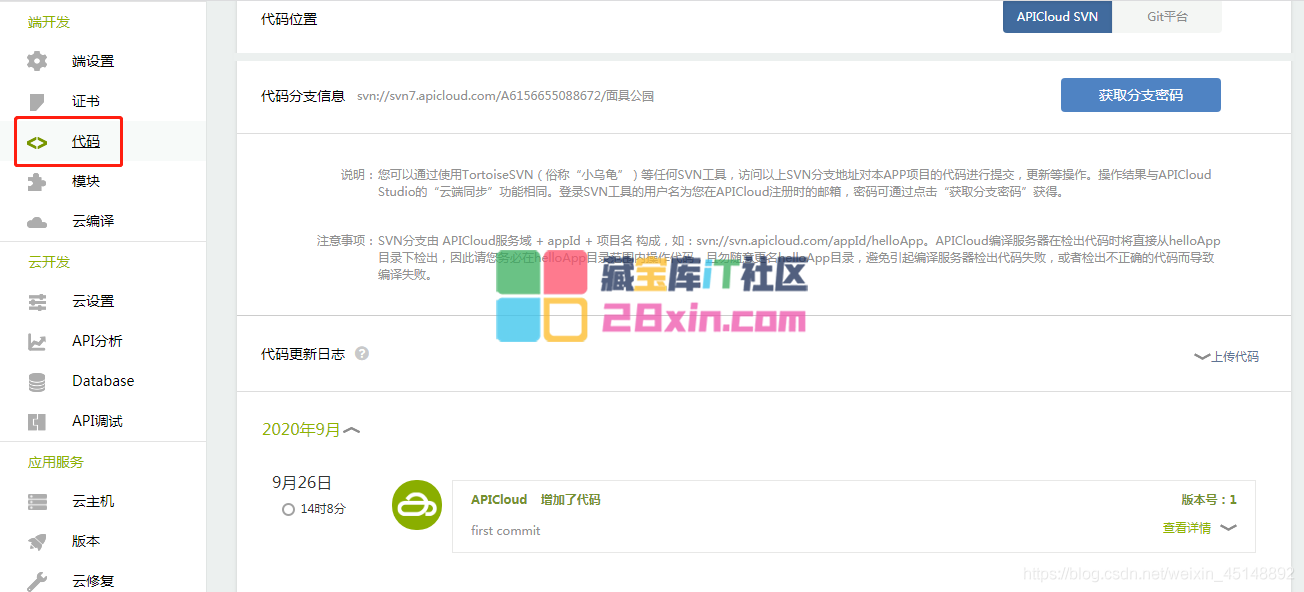This screenshot has width=1304, height=592.
Task: Click the 模块 puzzle piece icon
Action: point(37,181)
